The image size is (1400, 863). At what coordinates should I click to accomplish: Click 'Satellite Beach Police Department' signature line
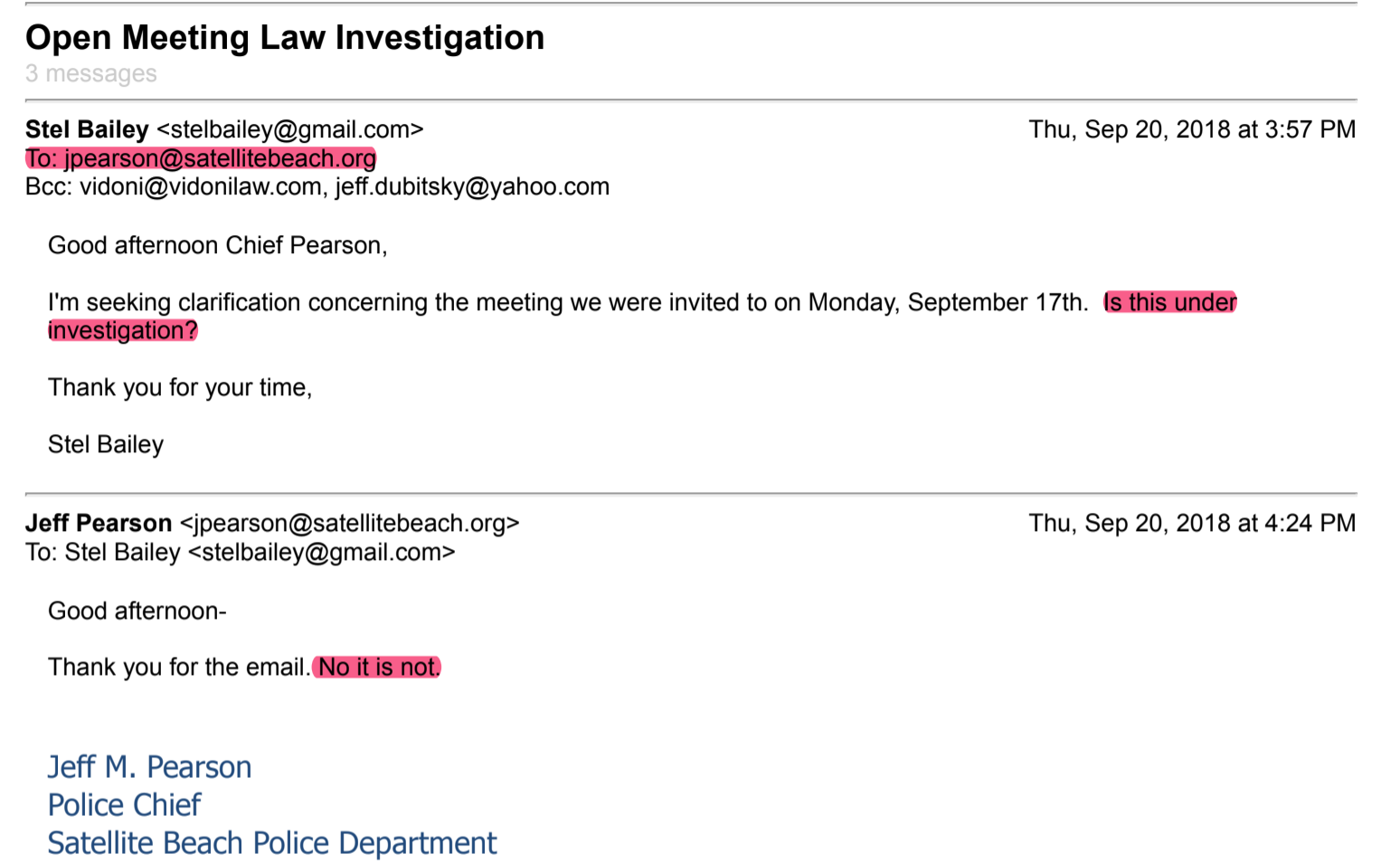click(x=272, y=843)
